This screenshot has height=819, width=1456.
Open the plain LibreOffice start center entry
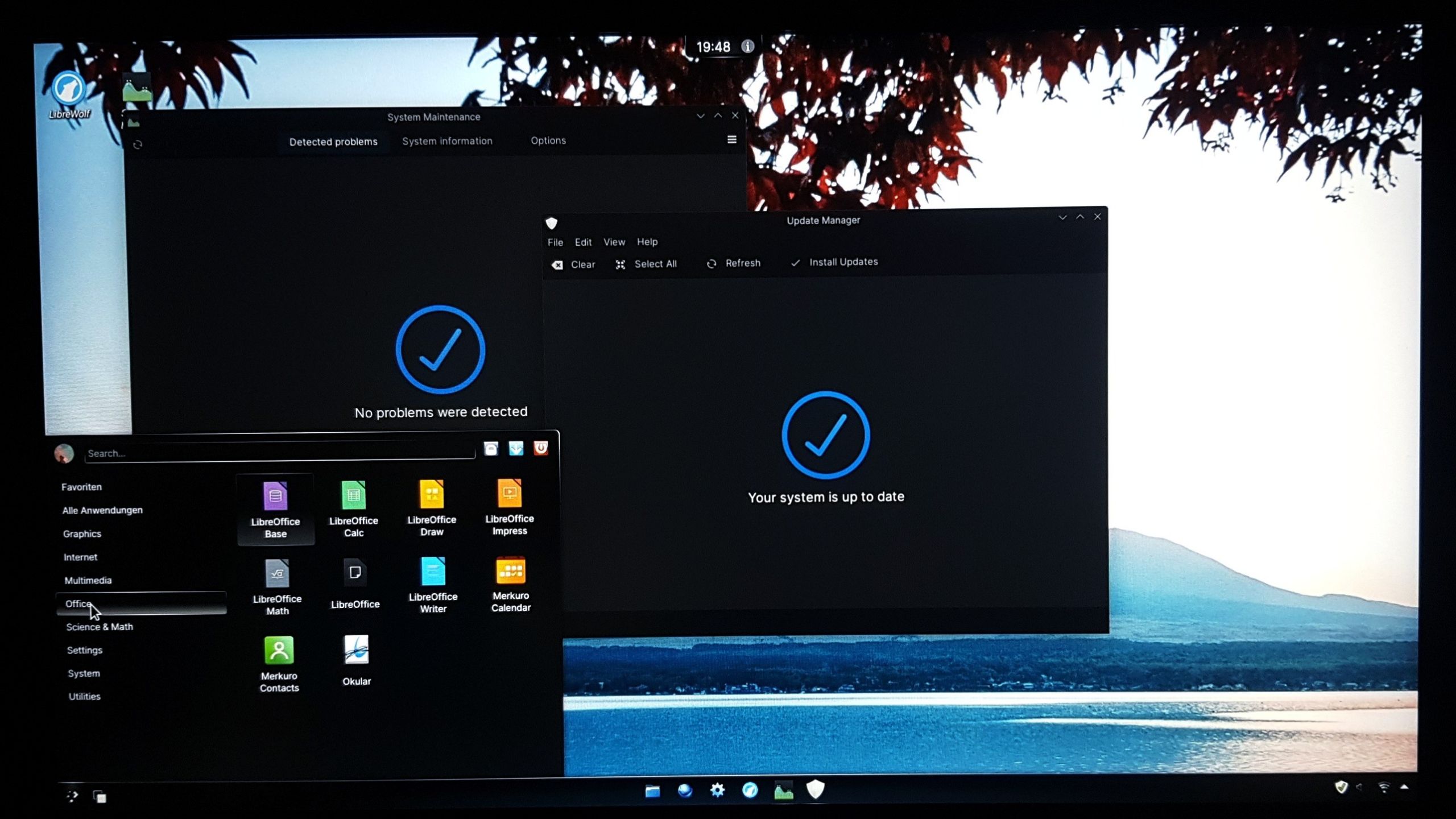point(355,585)
